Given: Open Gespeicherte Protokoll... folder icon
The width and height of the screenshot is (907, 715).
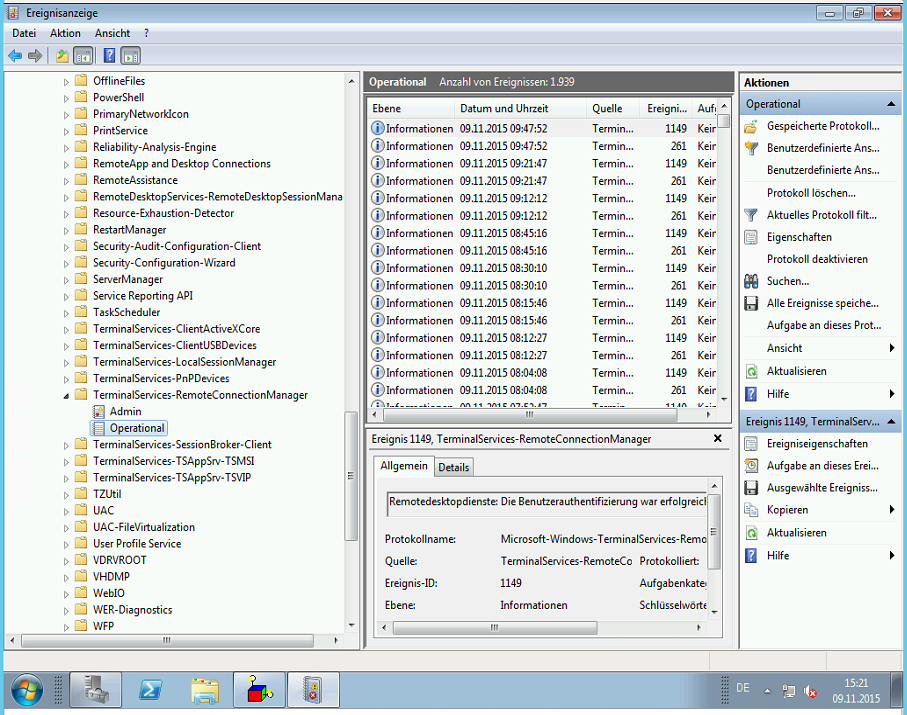Looking at the screenshot, I should point(751,126).
